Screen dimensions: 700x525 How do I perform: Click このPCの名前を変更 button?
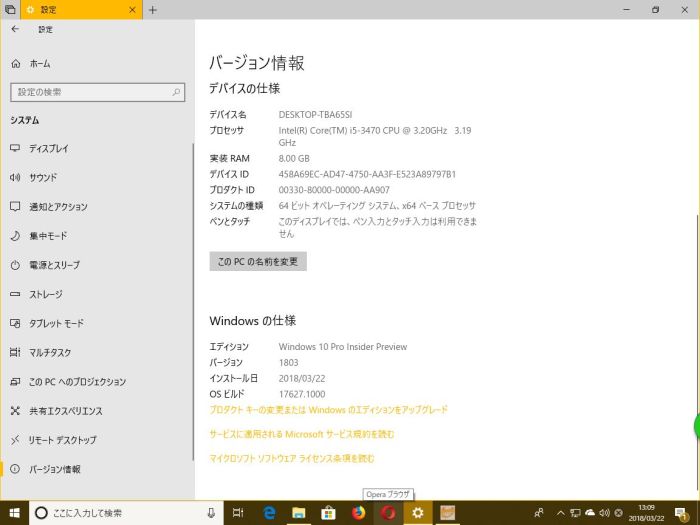pyautogui.click(x=258, y=261)
